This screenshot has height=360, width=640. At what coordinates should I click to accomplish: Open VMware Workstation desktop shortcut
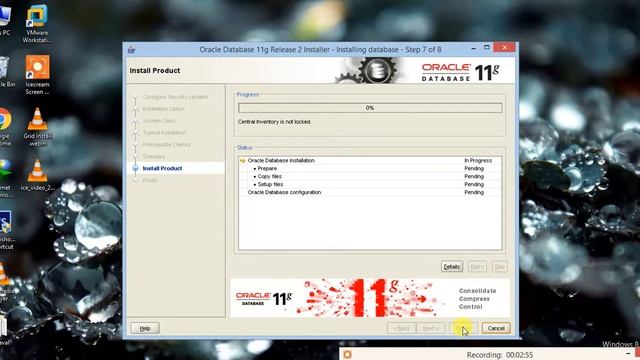tap(37, 24)
